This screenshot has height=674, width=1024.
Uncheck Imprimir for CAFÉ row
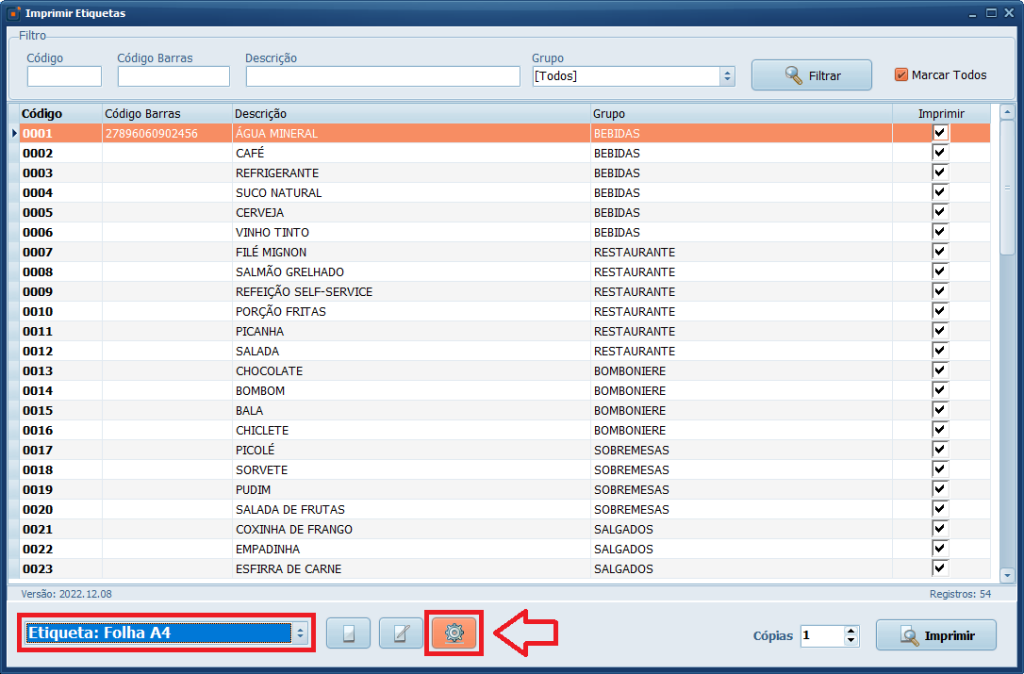(938, 152)
